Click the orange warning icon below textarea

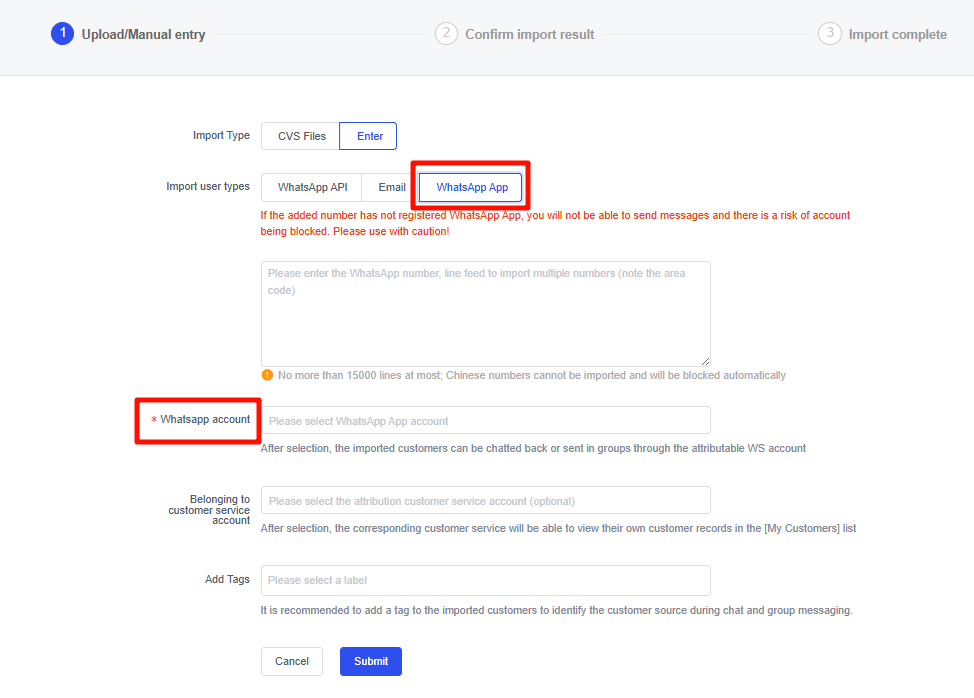coord(267,375)
